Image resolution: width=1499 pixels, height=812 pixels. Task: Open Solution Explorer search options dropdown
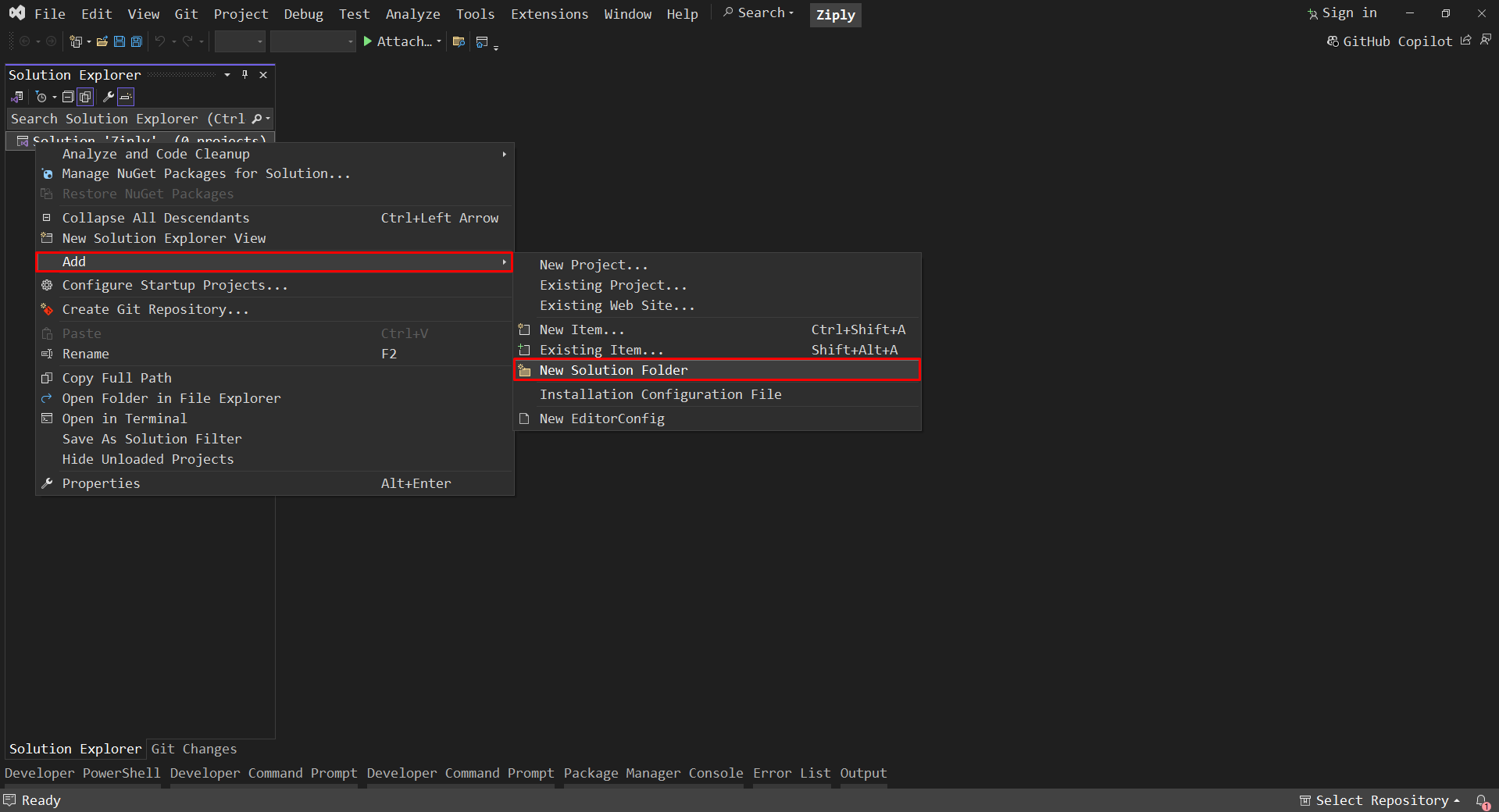click(x=268, y=119)
